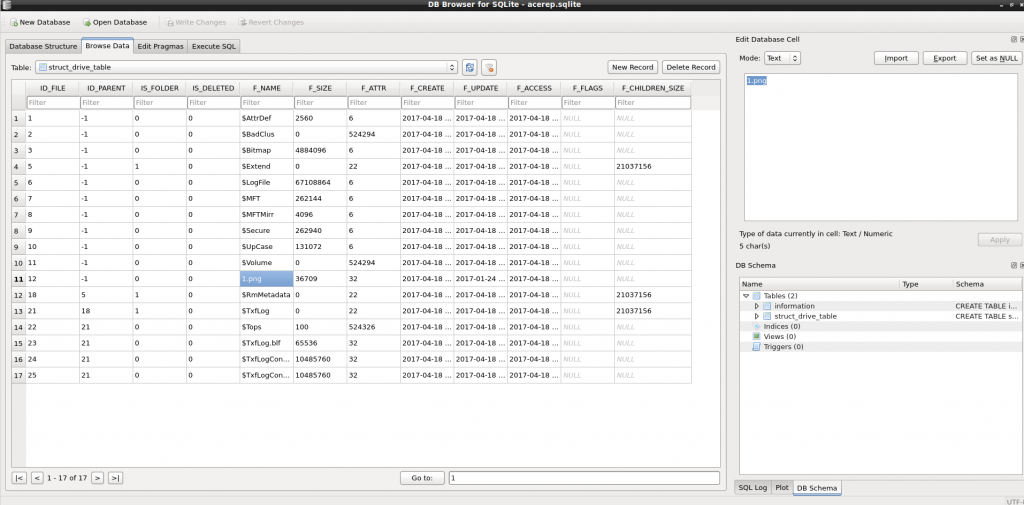Click the Delete Record button
This screenshot has height=505, width=1024.
[x=690, y=67]
